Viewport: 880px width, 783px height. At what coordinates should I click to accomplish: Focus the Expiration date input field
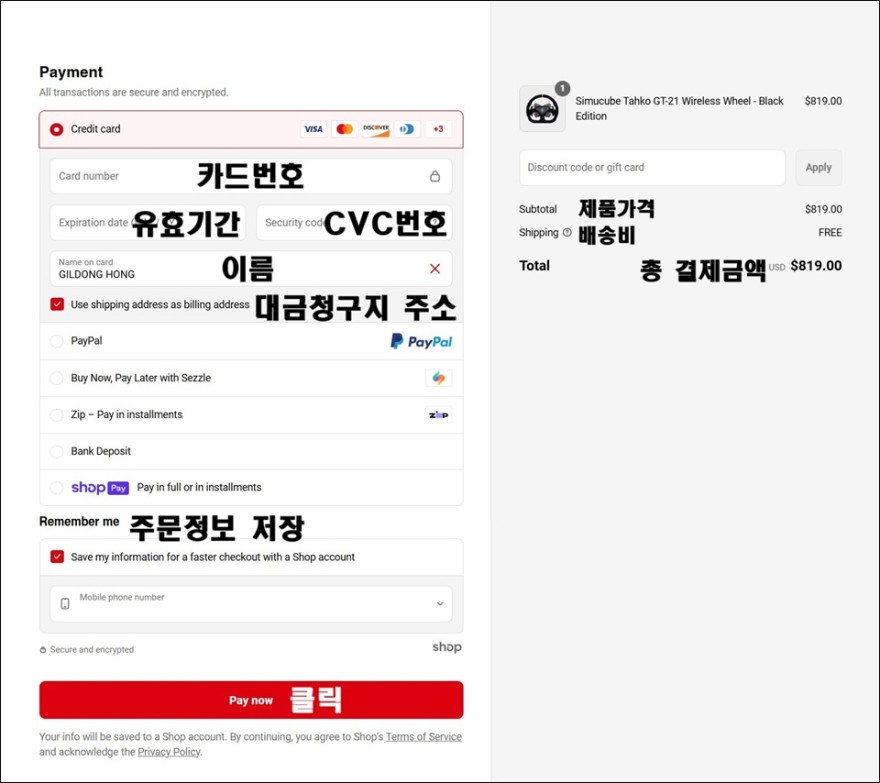click(148, 223)
